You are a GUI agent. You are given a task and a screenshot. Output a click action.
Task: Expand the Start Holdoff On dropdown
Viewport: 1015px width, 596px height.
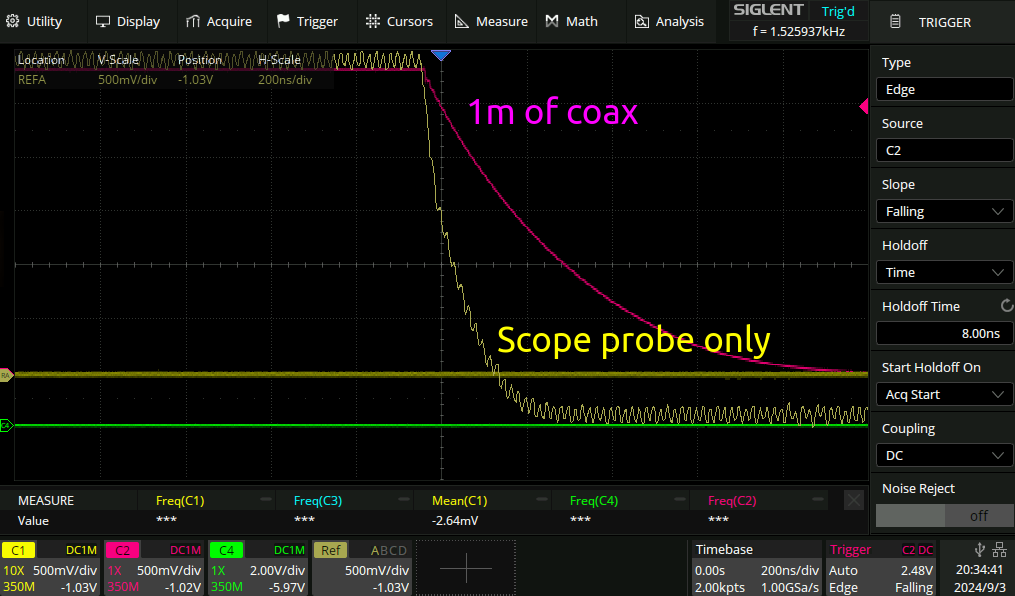[x=944, y=394]
